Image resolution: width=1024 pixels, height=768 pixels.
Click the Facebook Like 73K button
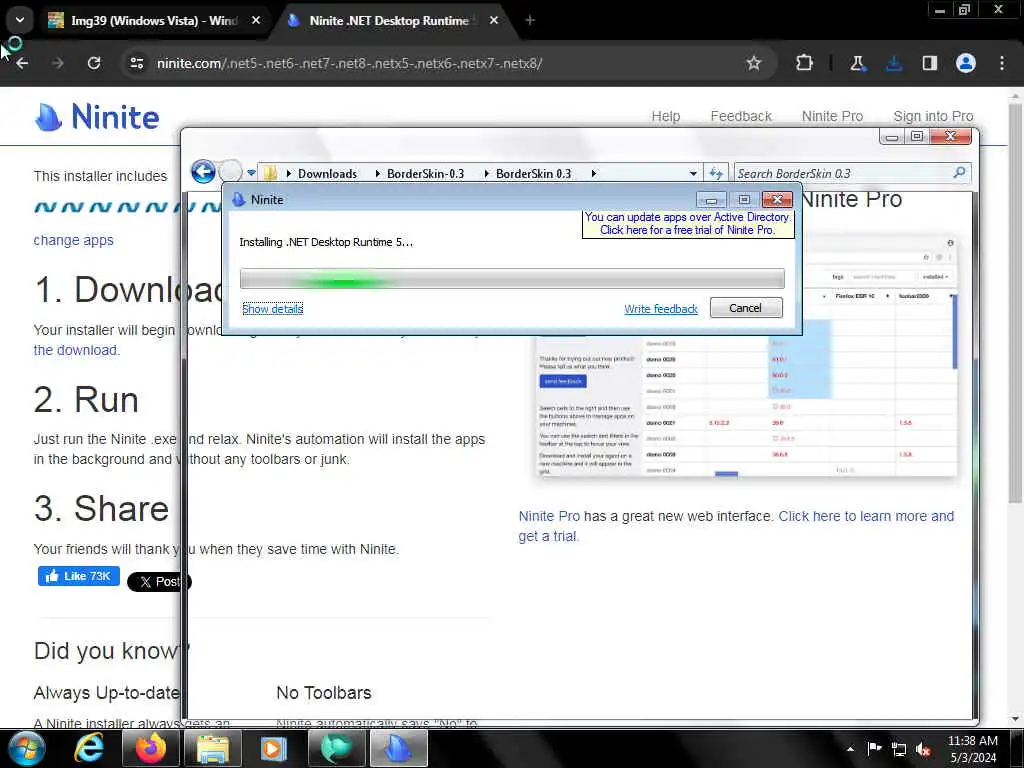coord(78,576)
